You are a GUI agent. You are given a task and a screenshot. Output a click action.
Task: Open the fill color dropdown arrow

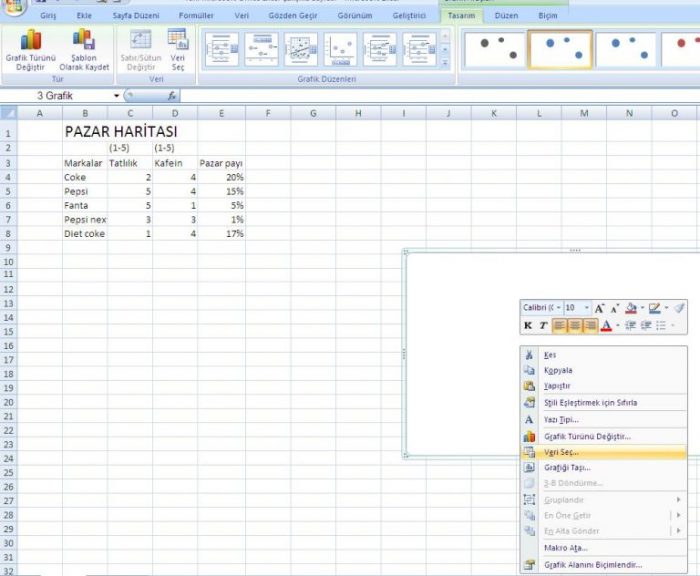point(642,308)
